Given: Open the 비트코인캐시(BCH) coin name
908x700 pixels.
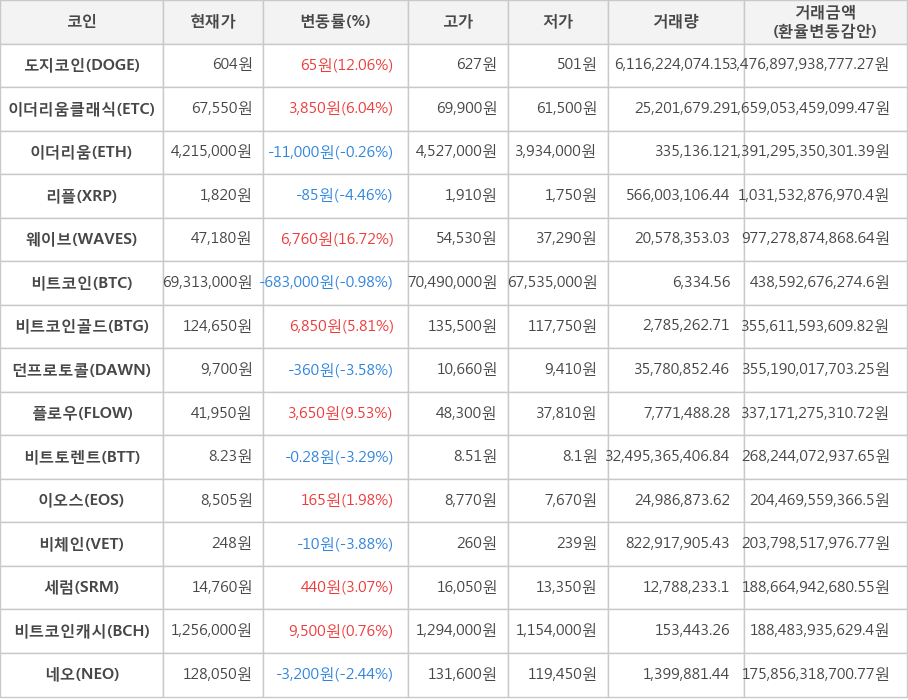Looking at the screenshot, I should coord(82,631).
